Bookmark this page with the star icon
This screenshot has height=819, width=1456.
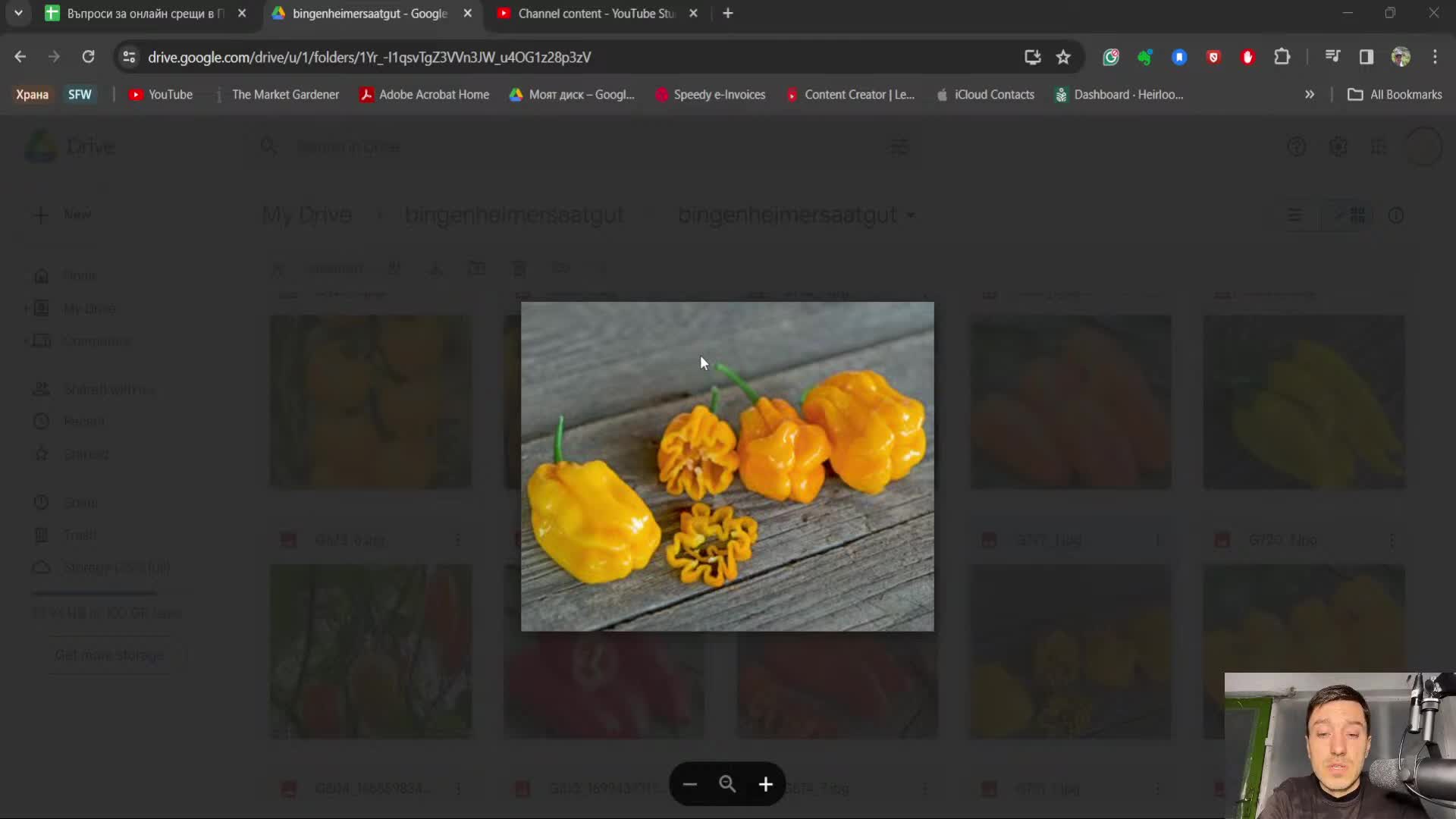click(x=1063, y=57)
